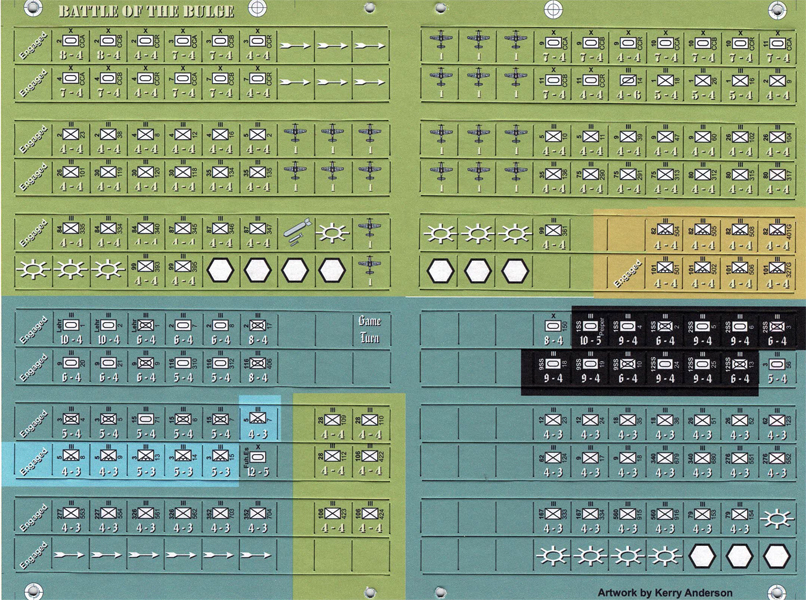Screen dimensions: 806x600
Task: Select the 116/310 5-4 armor counter
Action: click(184, 368)
